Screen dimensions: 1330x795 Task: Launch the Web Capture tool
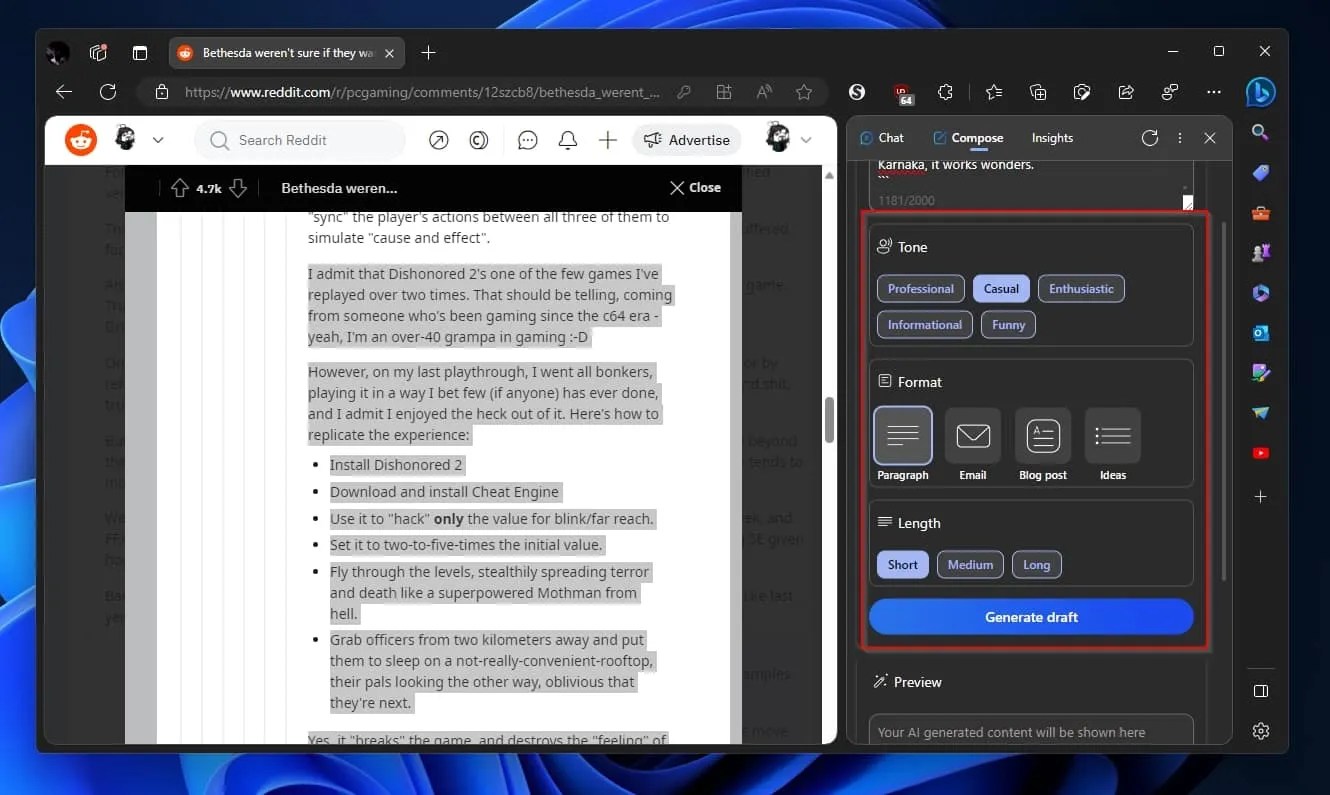(1082, 92)
